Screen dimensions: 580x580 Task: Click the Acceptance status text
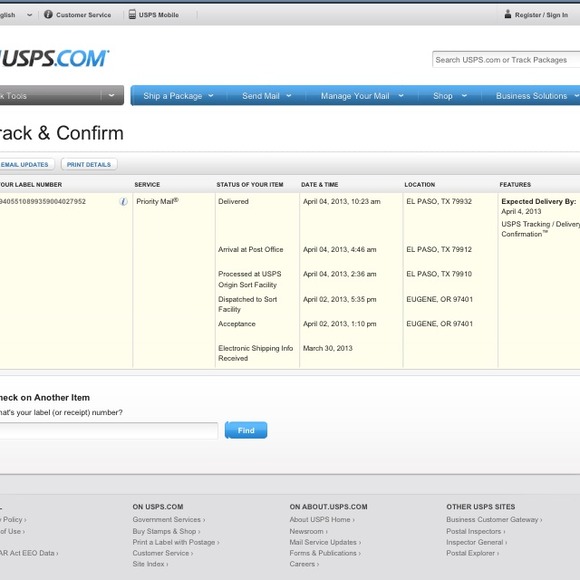pyautogui.click(x=237, y=324)
